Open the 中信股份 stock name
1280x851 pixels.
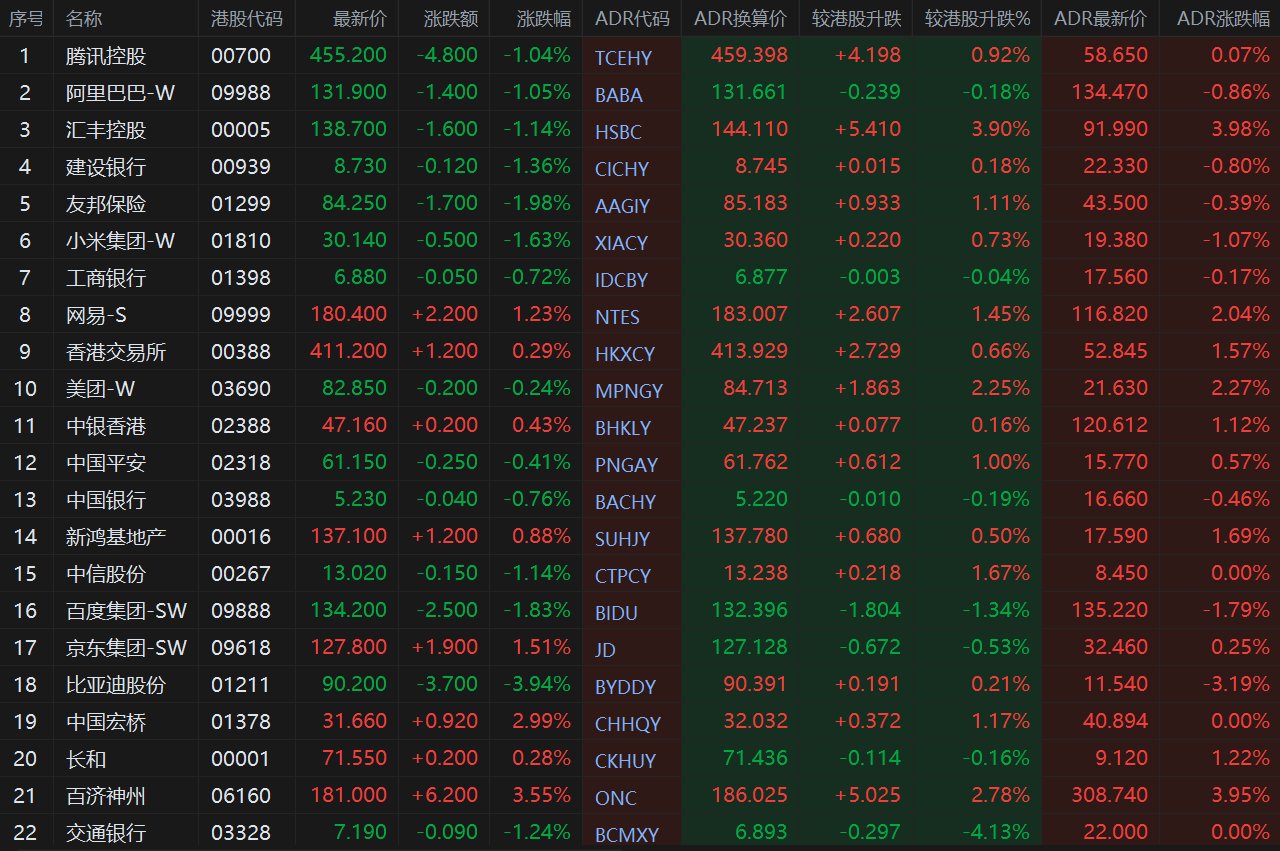pyautogui.click(x=106, y=574)
